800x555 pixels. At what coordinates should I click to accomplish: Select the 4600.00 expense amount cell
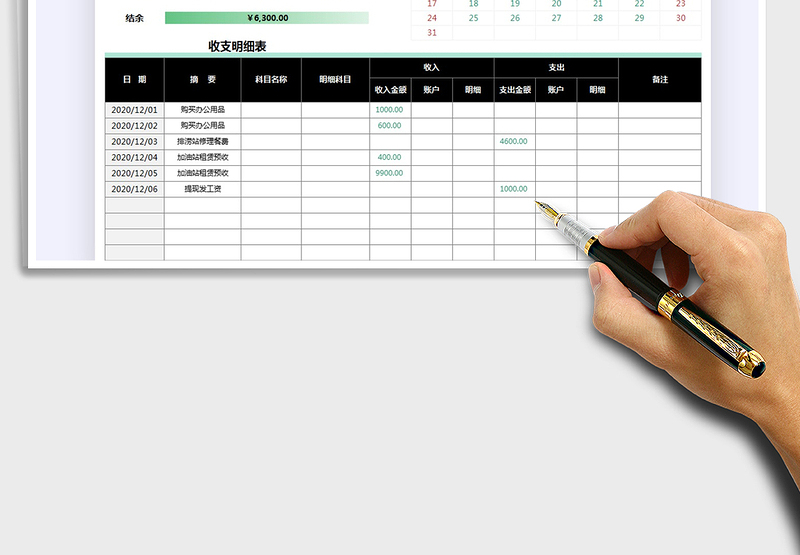click(x=514, y=142)
